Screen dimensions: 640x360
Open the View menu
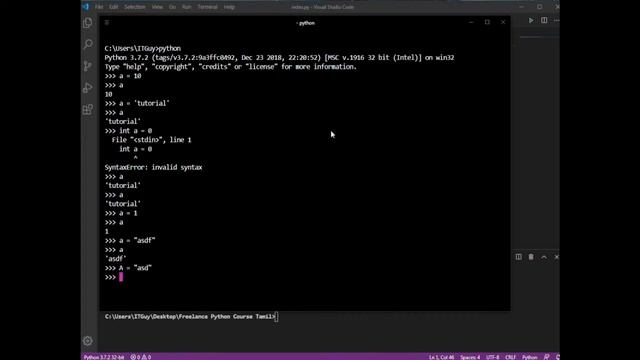[157, 7]
